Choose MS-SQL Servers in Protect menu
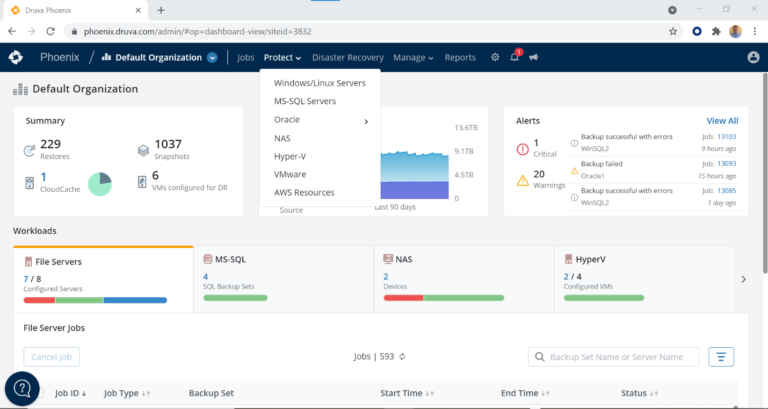Image resolution: width=768 pixels, height=409 pixels. (304, 101)
